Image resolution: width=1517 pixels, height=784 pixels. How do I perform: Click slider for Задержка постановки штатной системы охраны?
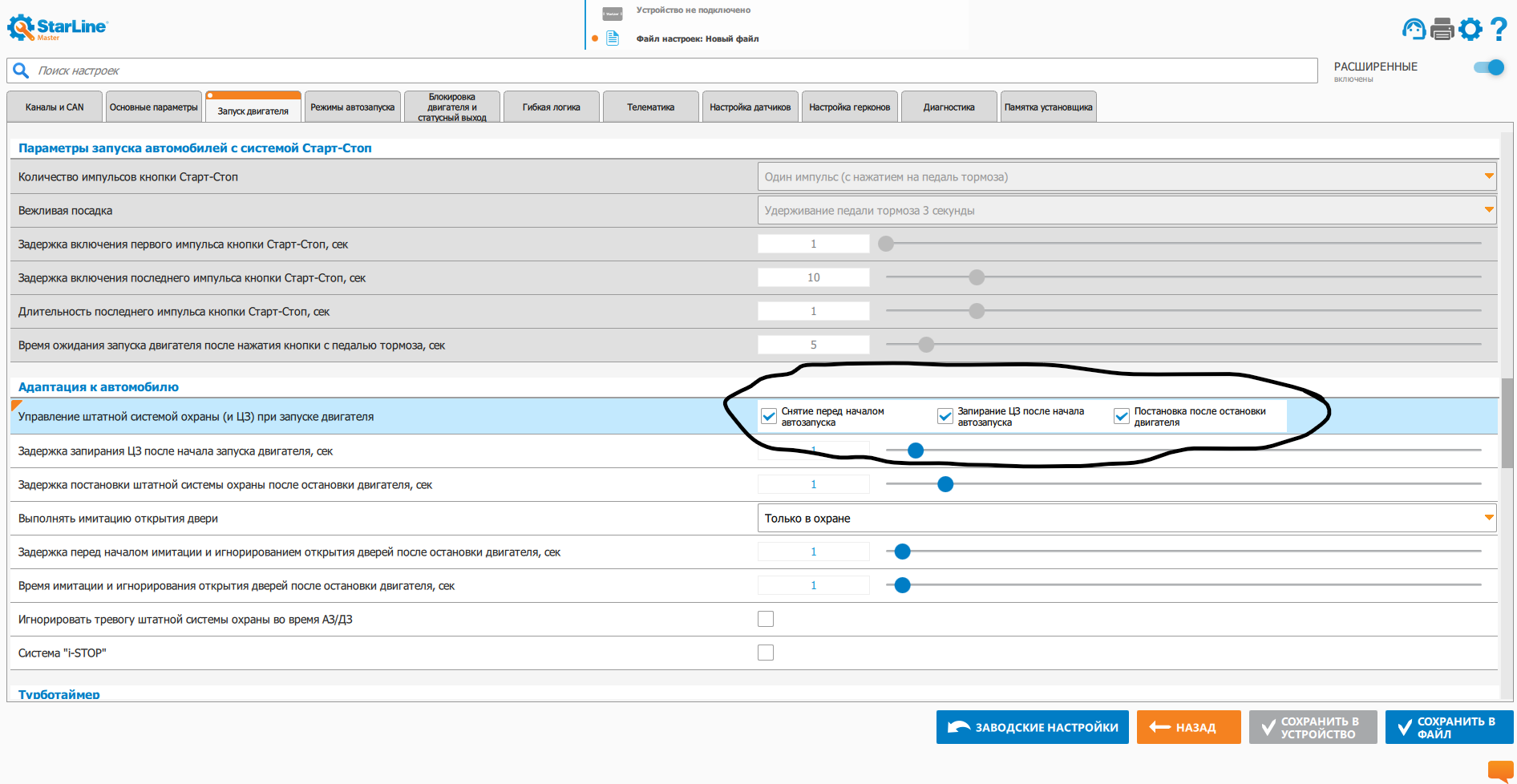pos(945,484)
